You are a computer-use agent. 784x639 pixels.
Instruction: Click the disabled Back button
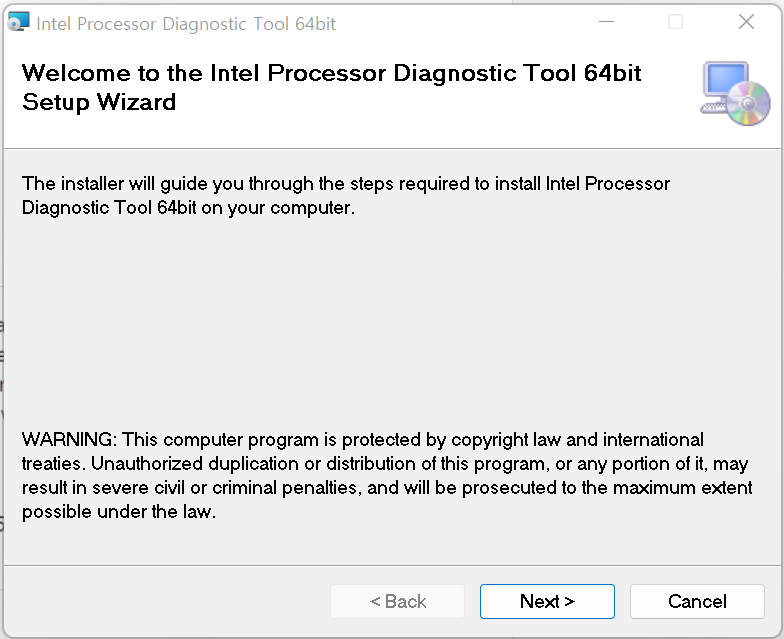pos(398,601)
